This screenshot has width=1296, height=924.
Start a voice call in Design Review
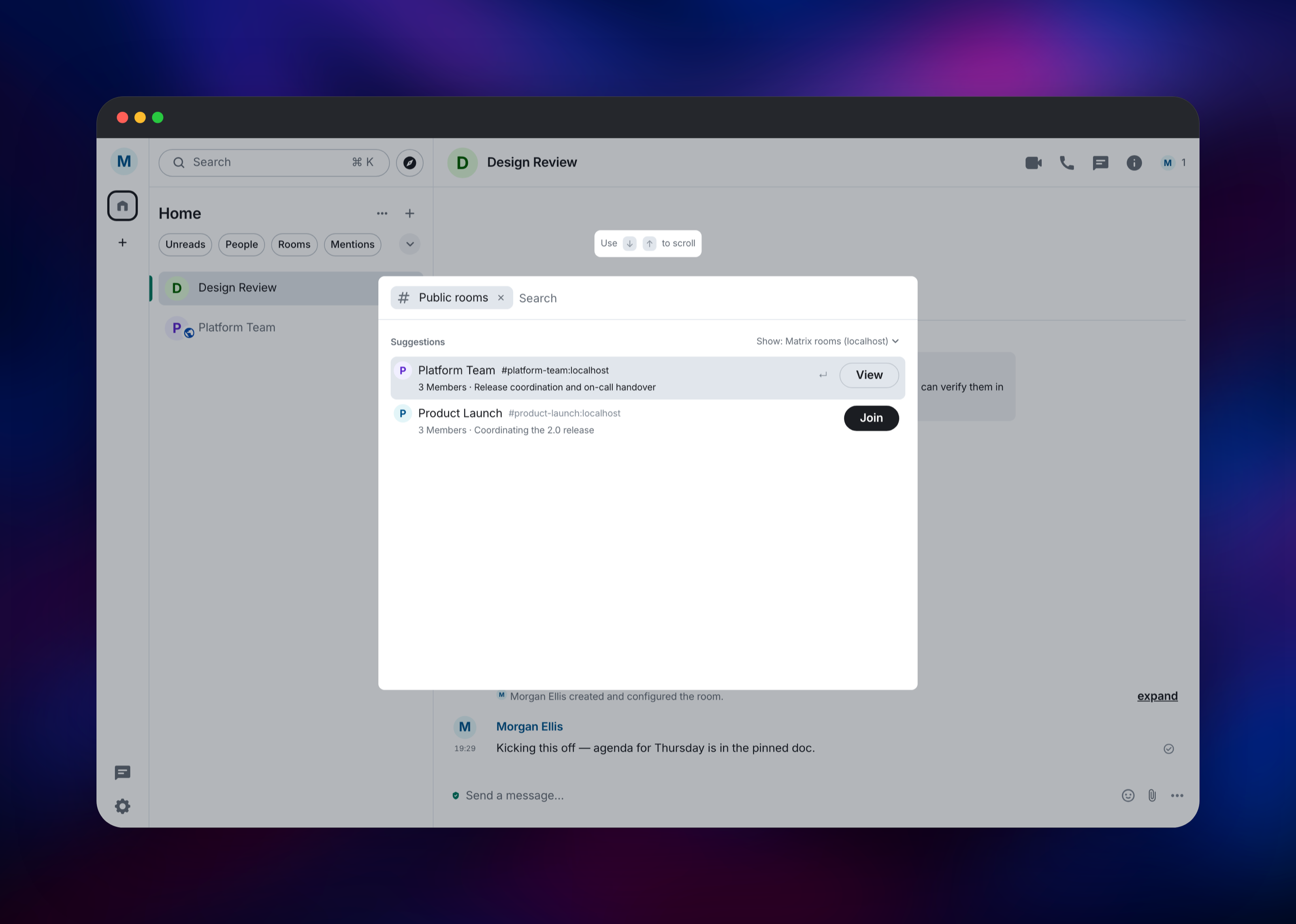point(1067,163)
